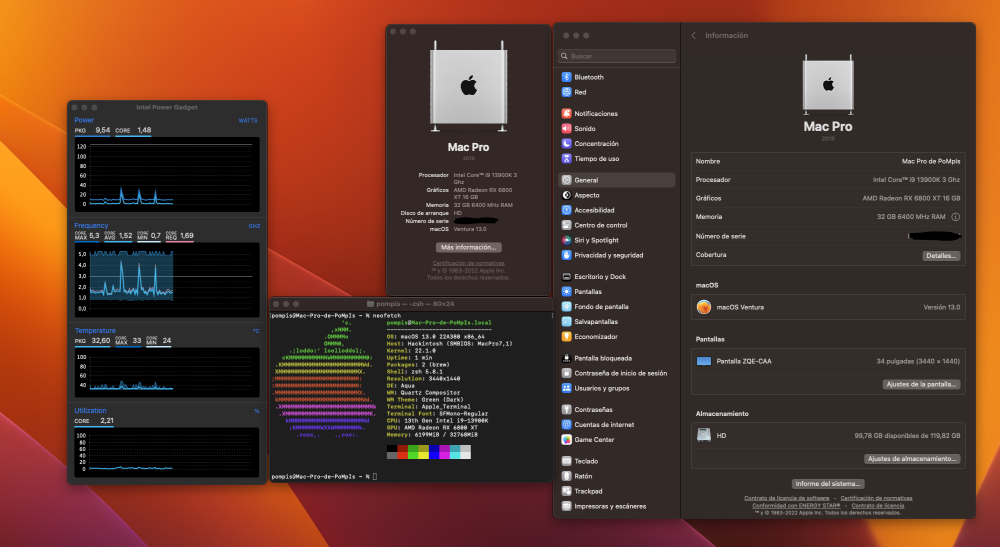Viewport: 1000px width, 547px height.
Task: Click the Pantalla bloqueada lock icon
Action: [x=566, y=358]
